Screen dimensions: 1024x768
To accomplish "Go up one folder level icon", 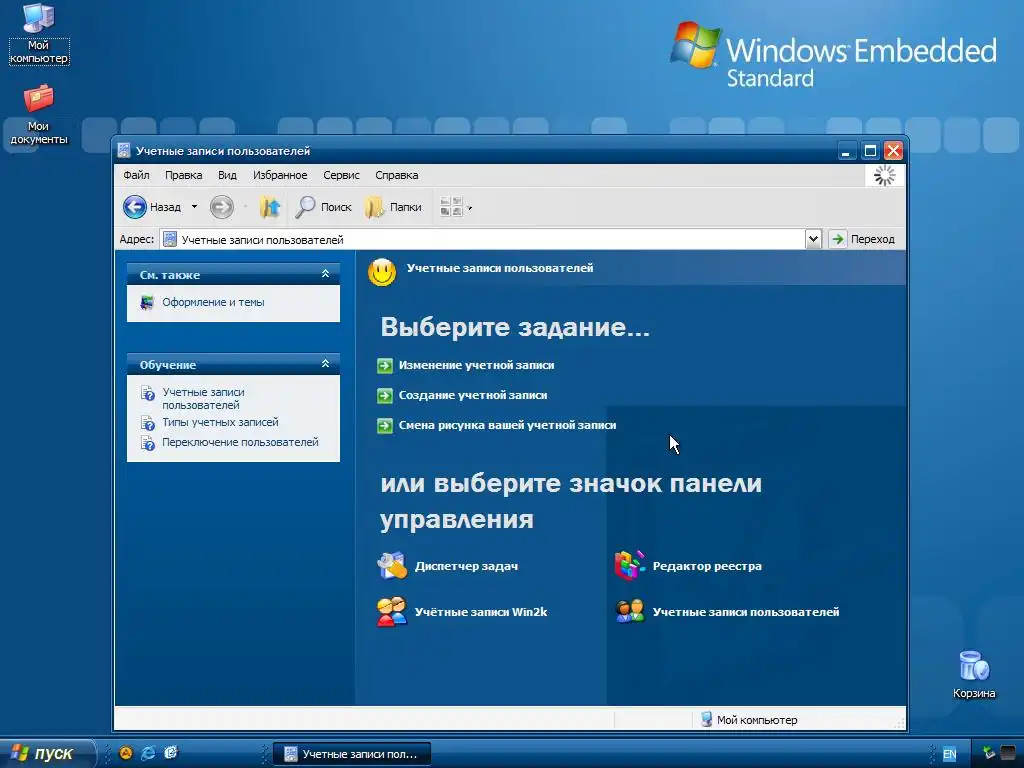I will coord(269,207).
